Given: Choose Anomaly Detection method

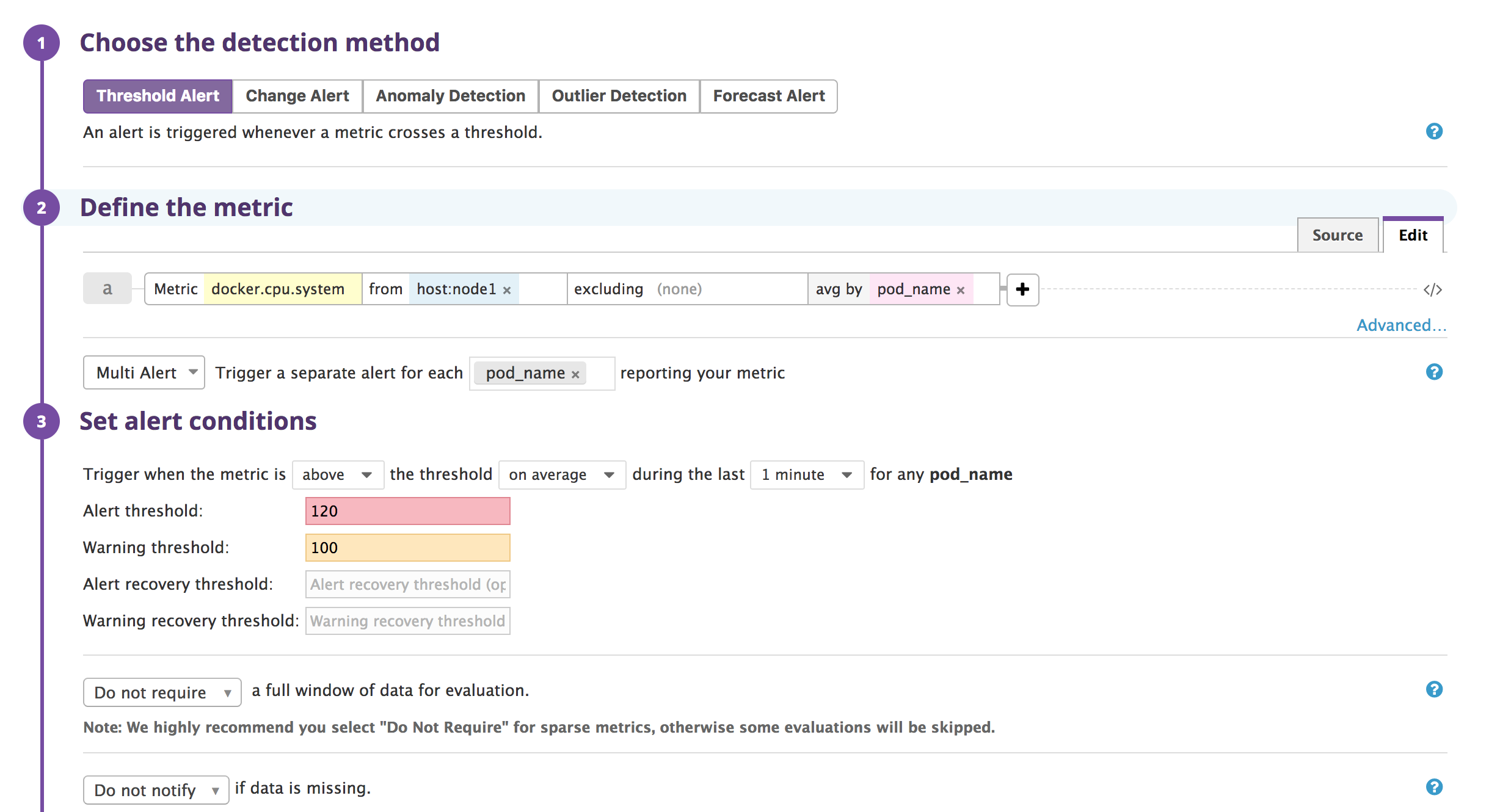Looking at the screenshot, I should (450, 96).
